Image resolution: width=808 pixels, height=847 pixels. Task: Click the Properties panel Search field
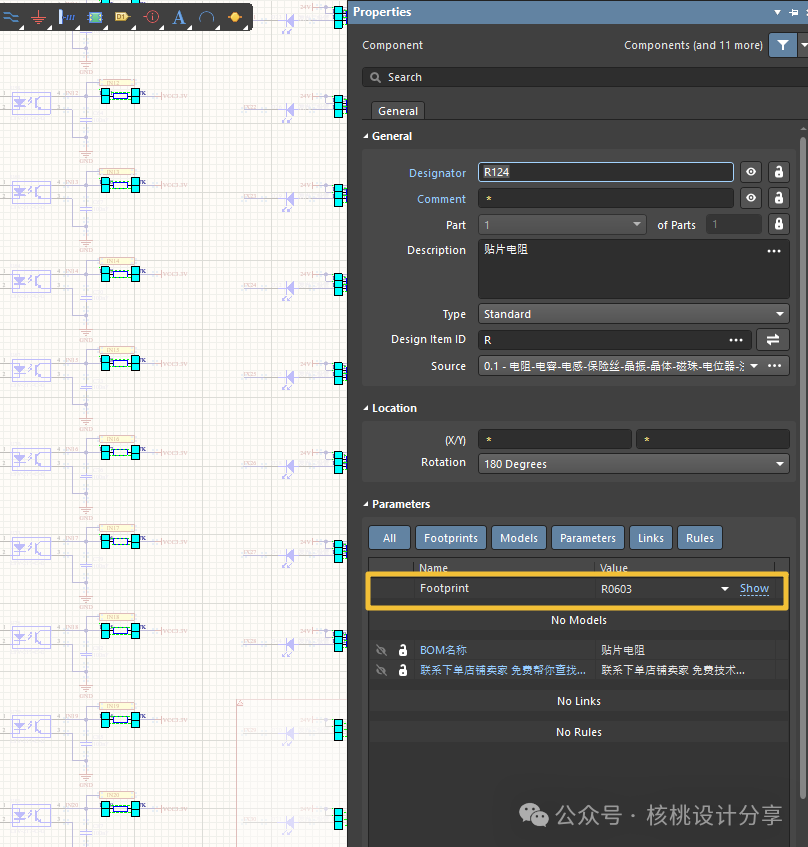pos(580,77)
